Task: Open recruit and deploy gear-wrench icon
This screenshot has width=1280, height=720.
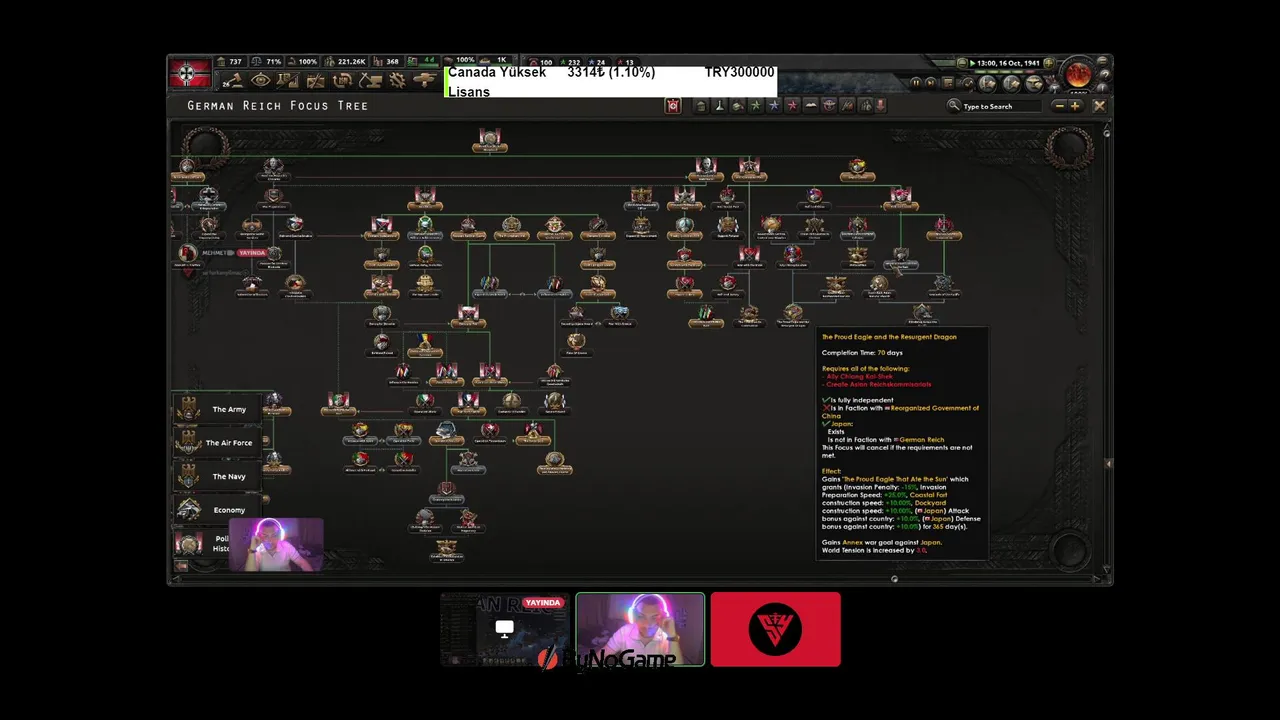Action: (397, 80)
